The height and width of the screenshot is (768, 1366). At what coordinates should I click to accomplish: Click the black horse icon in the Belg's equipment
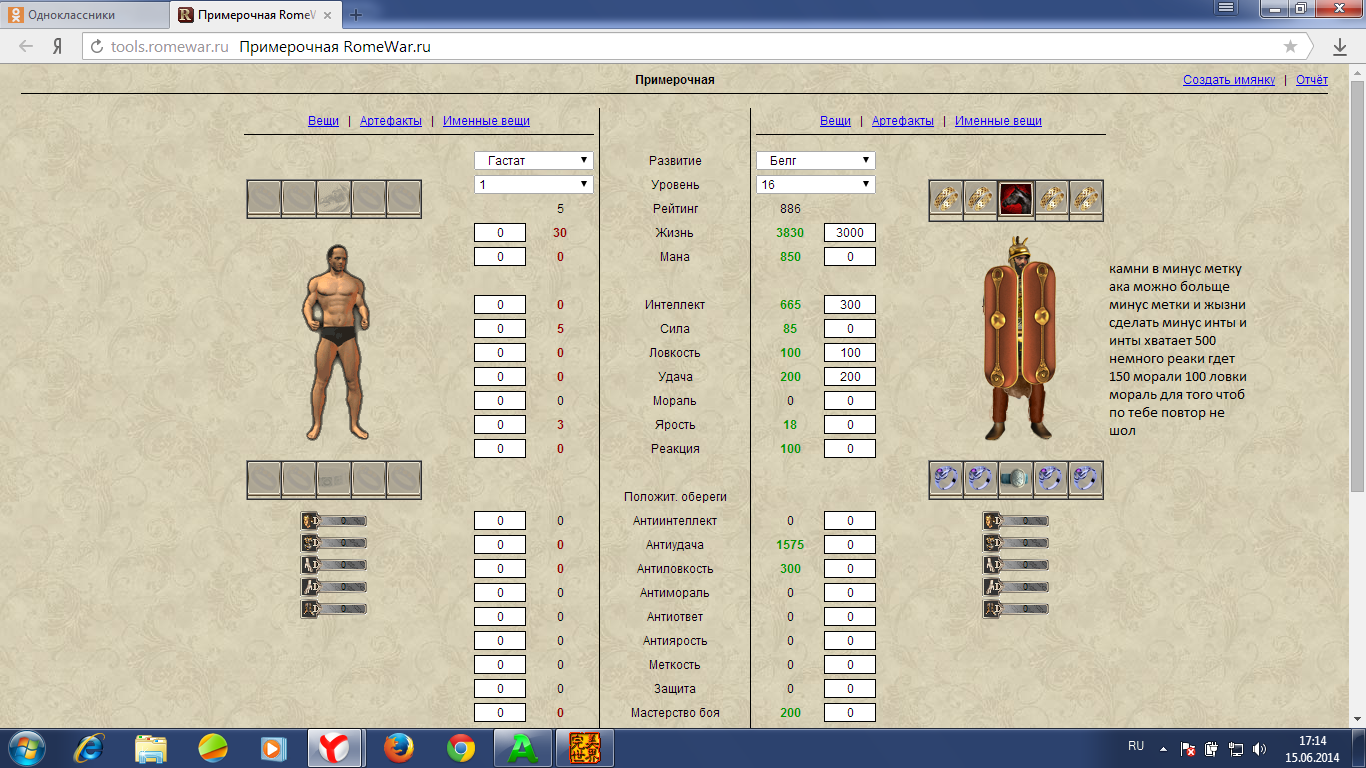click(x=1016, y=199)
